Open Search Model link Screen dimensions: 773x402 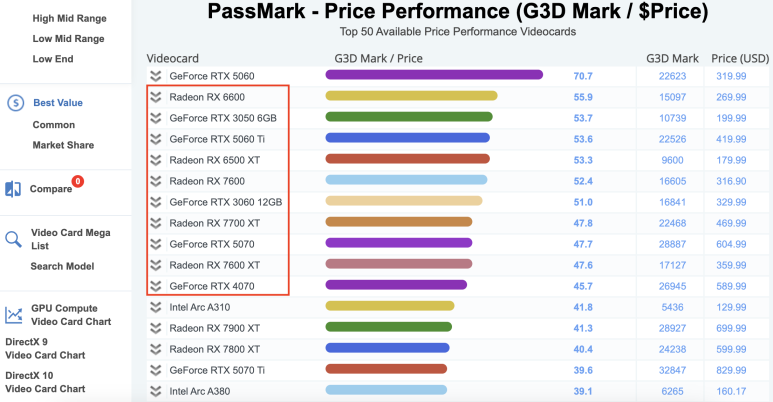tap(62, 266)
